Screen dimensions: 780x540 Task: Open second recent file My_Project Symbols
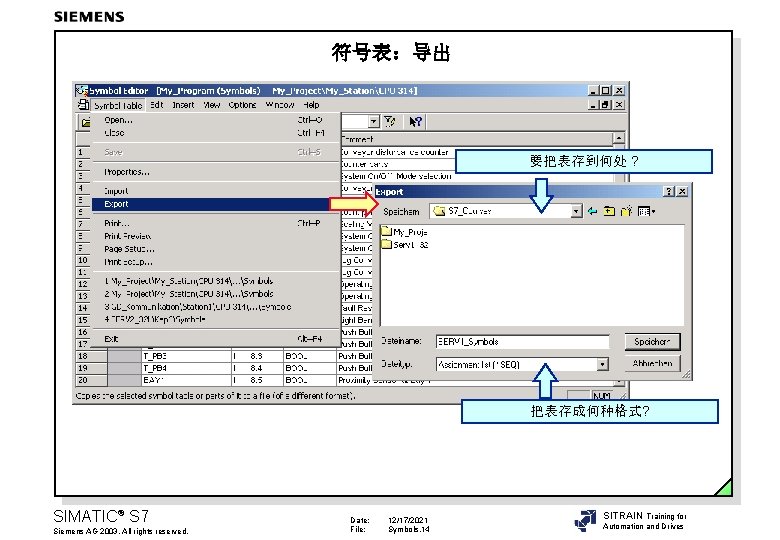(216, 294)
